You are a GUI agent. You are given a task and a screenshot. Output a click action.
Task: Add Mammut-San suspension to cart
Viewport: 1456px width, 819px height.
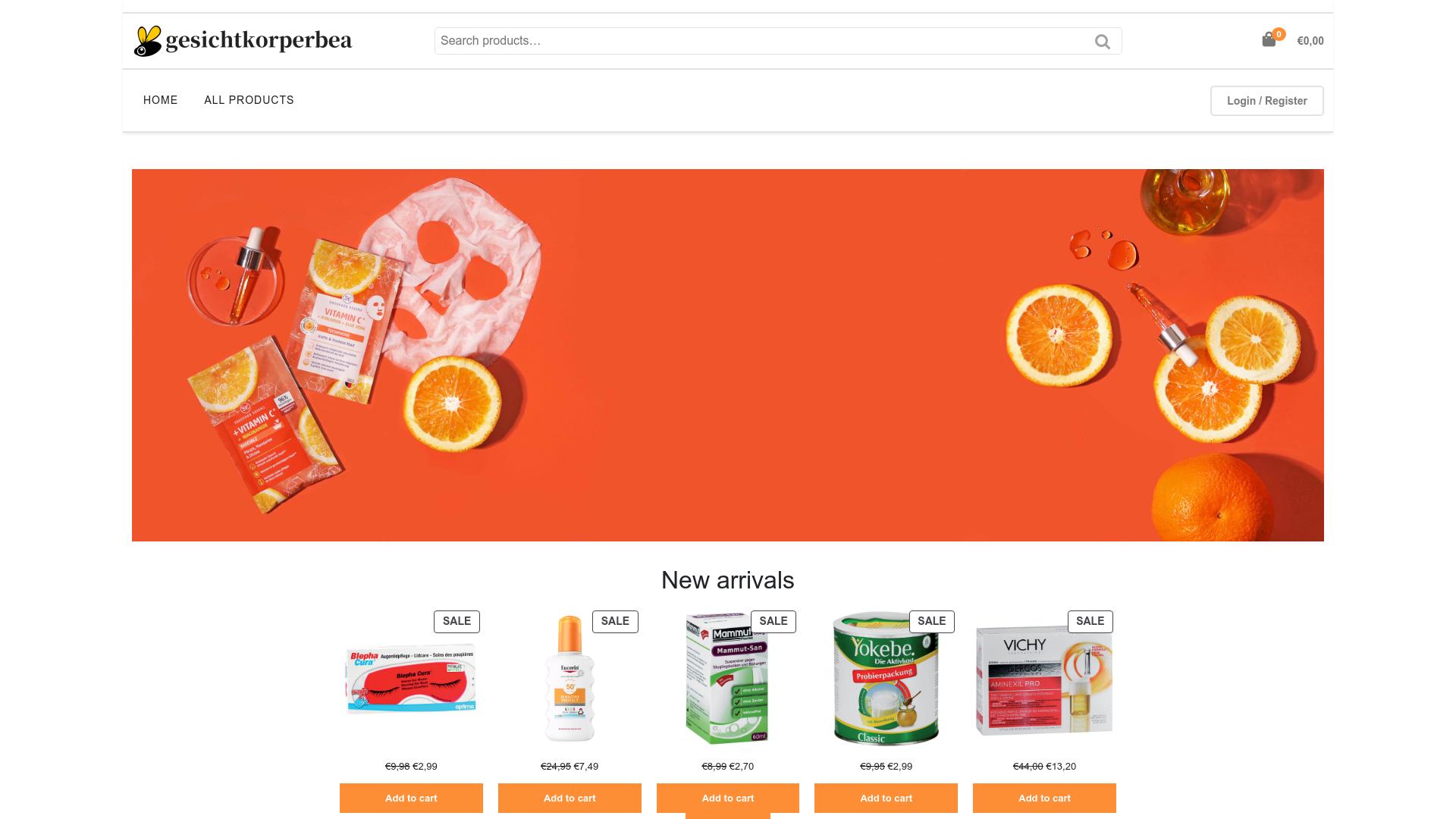(x=728, y=798)
